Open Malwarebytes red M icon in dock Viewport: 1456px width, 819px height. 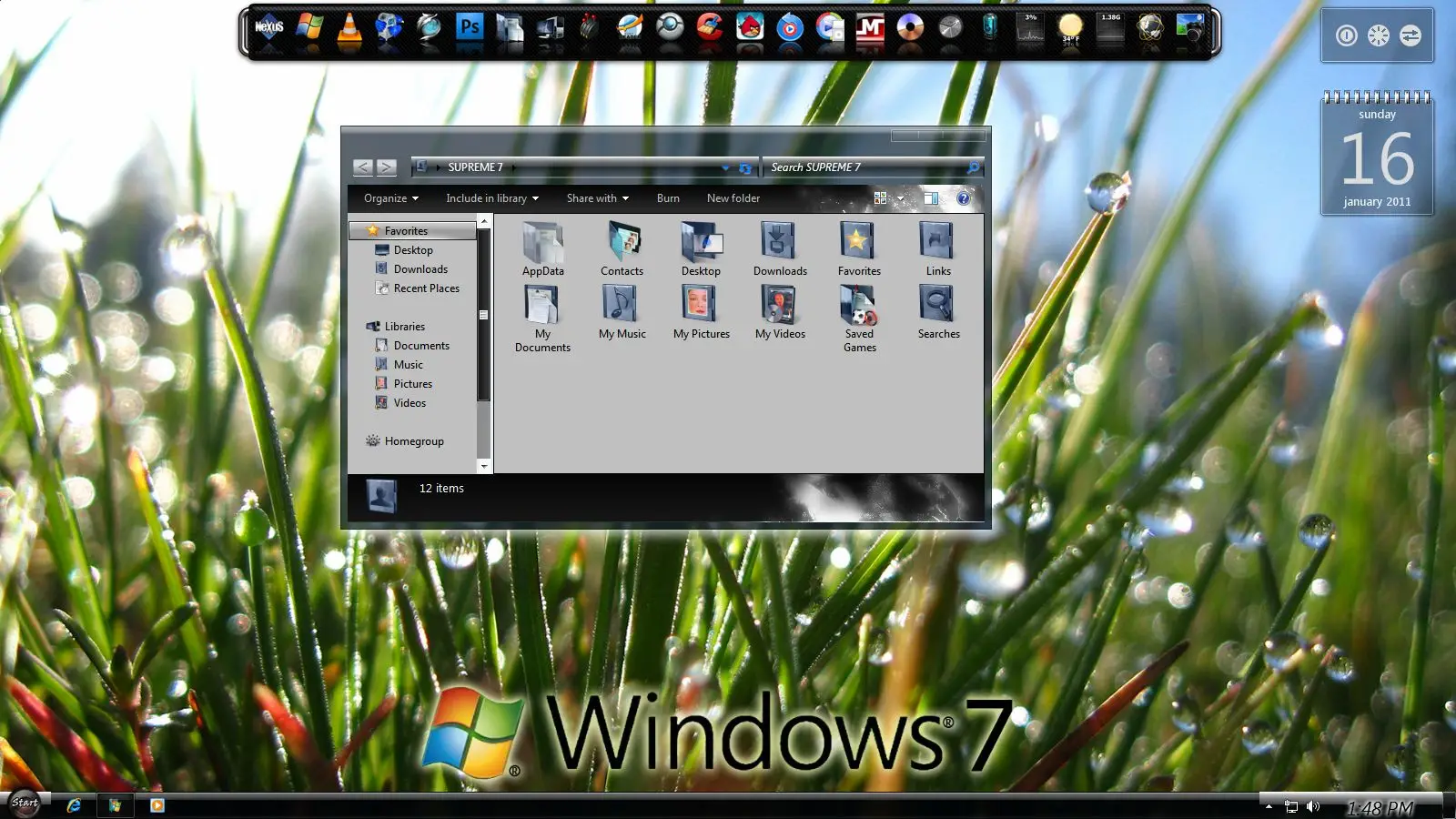coord(870,28)
